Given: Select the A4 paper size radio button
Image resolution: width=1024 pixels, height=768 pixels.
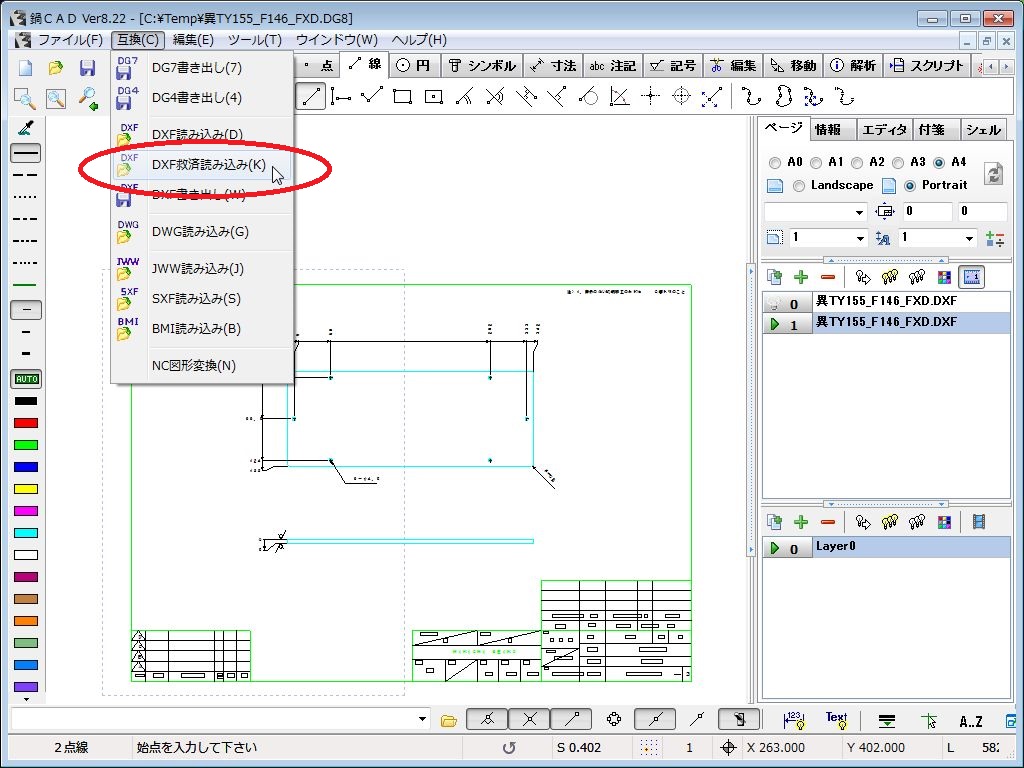Looking at the screenshot, I should pyautogui.click(x=939, y=163).
